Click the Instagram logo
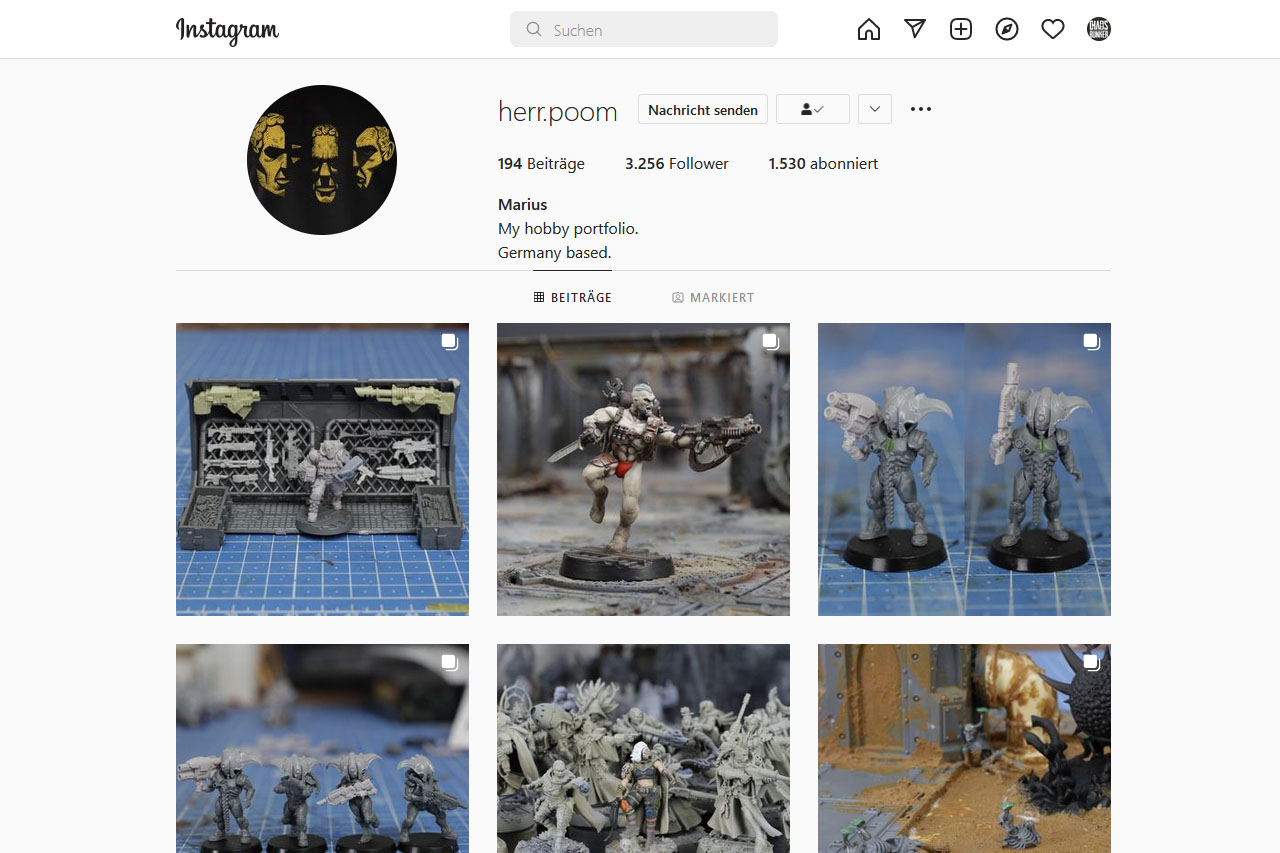This screenshot has height=853, width=1280. pyautogui.click(x=227, y=30)
